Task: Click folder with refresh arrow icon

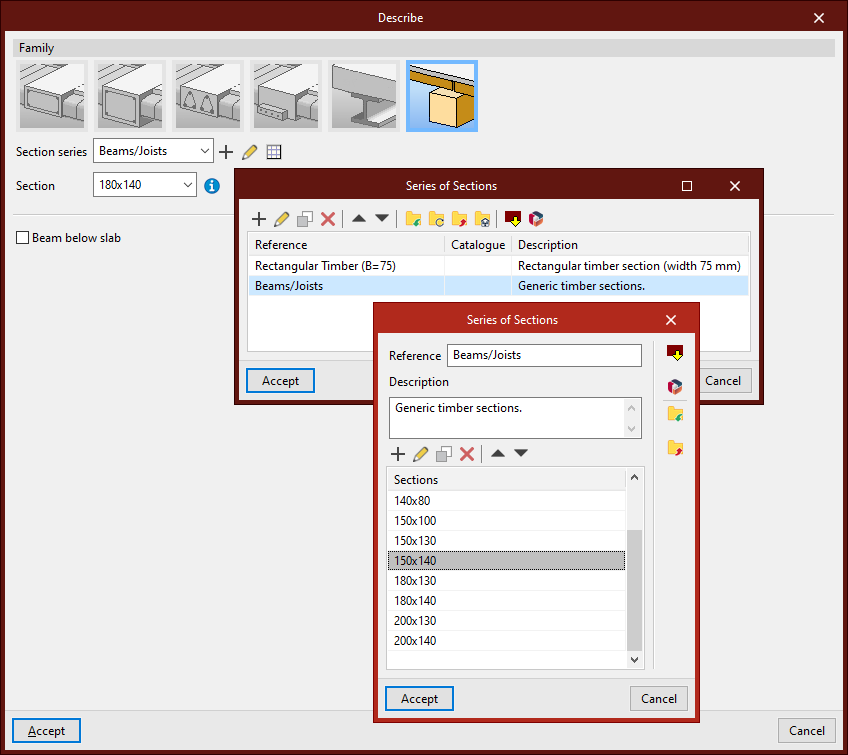Action: (x=436, y=219)
